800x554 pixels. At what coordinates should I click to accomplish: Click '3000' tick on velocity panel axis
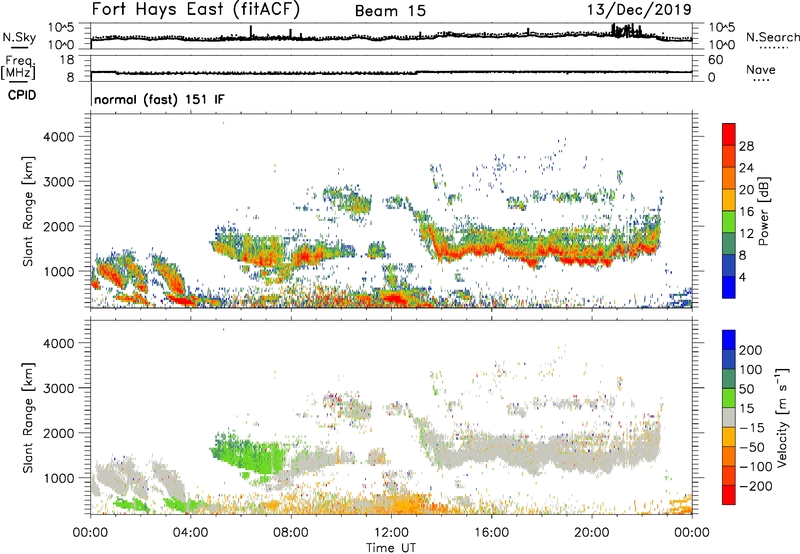[59, 388]
